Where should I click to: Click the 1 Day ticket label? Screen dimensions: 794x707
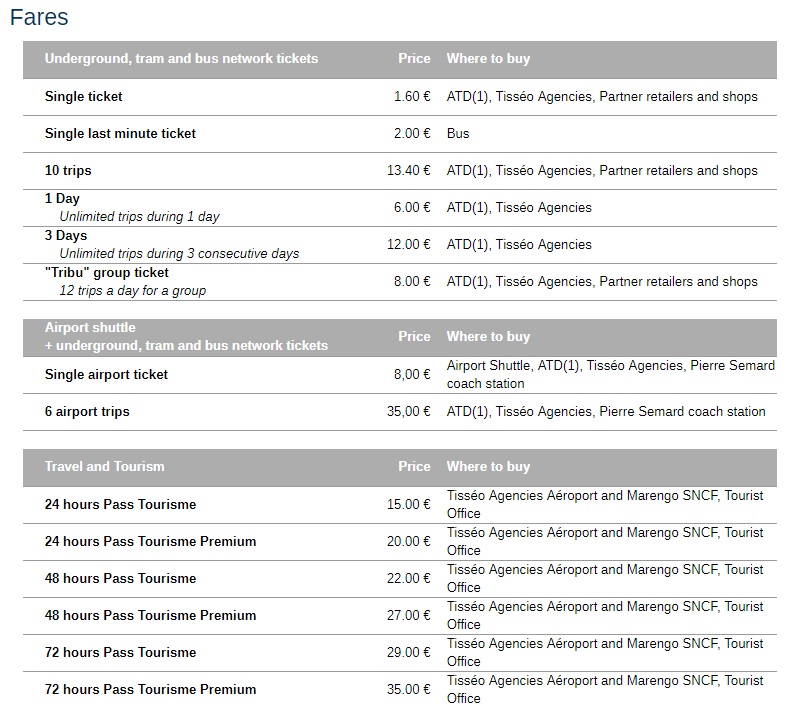coord(62,199)
